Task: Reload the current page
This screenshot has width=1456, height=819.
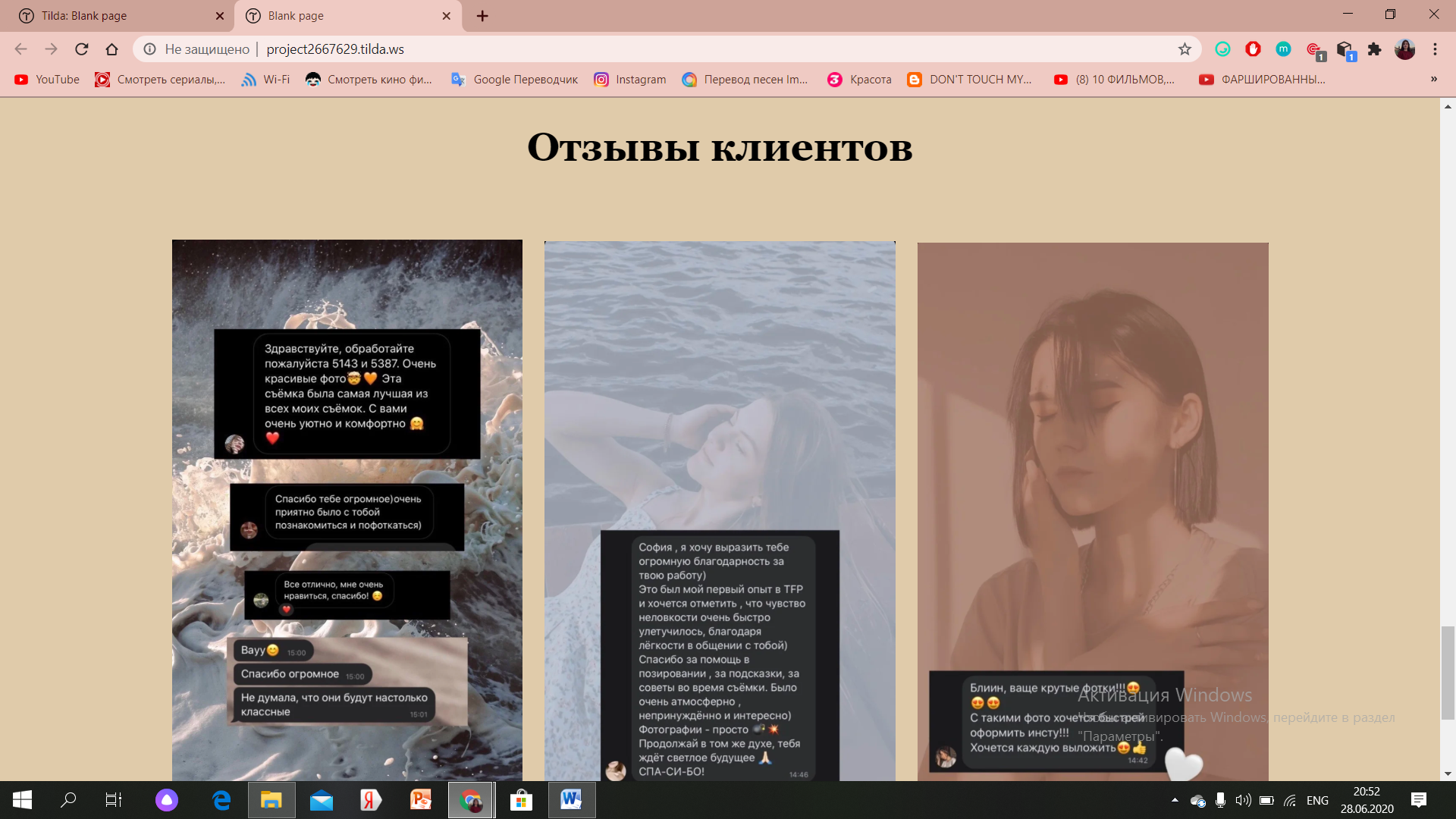Action: 82,49
